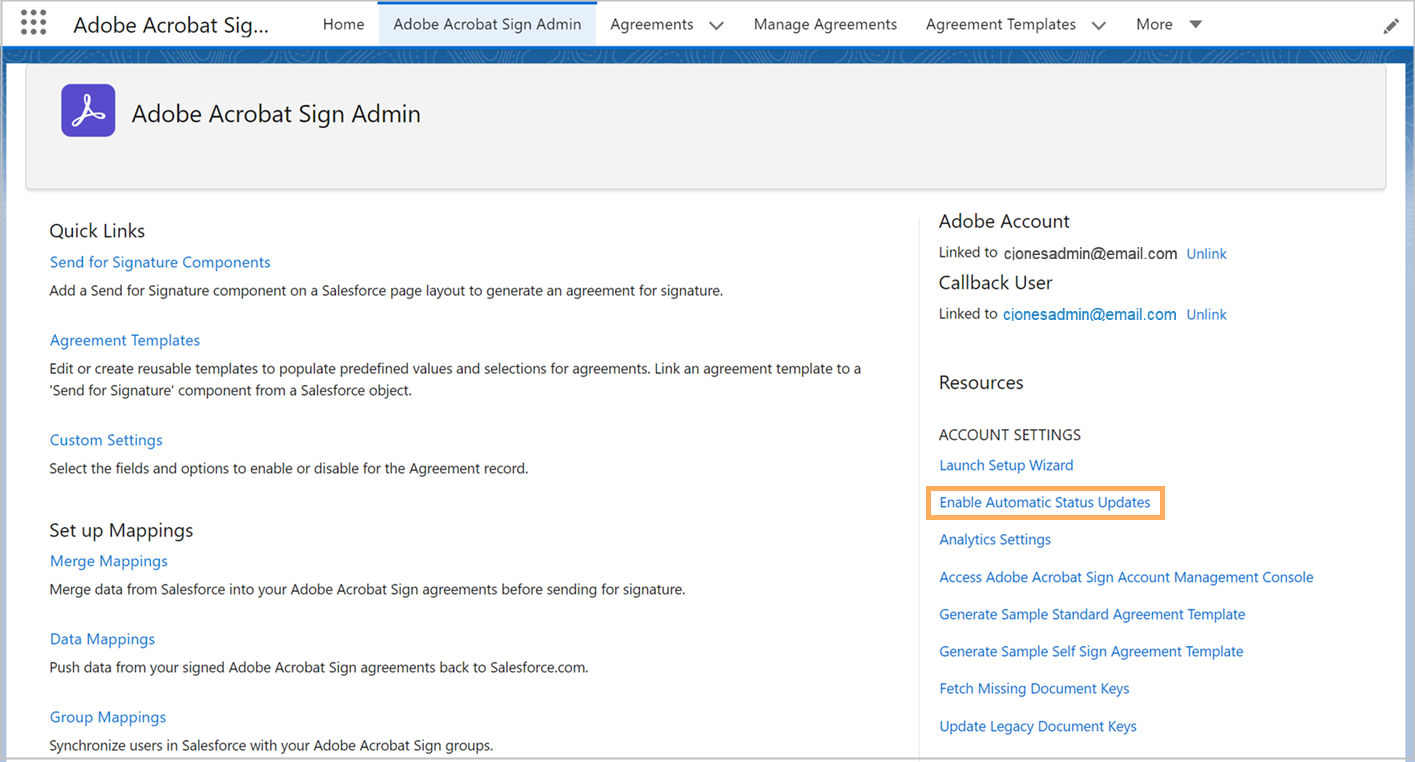Click the ACCOUNT SETTINGS label

click(x=1010, y=435)
